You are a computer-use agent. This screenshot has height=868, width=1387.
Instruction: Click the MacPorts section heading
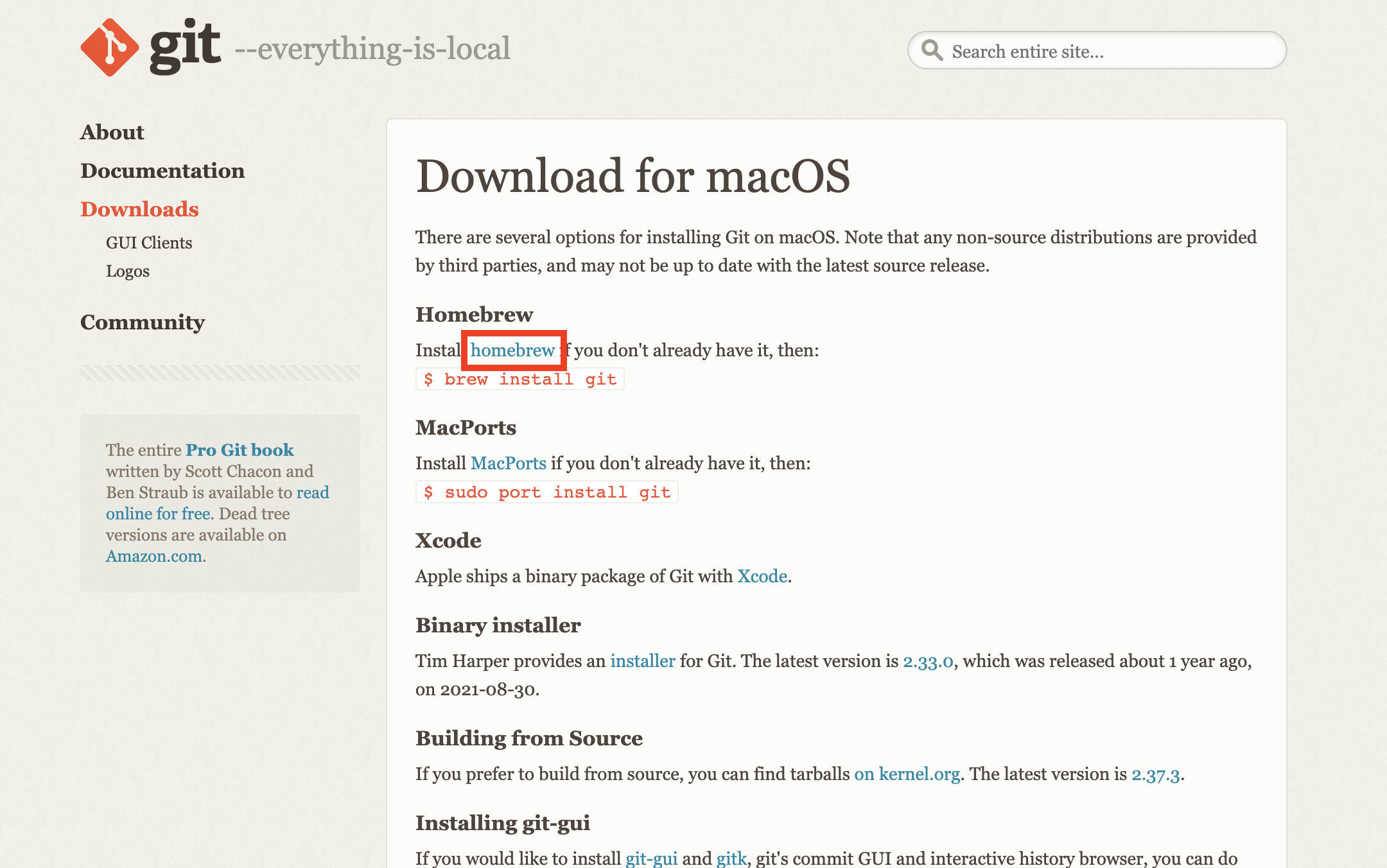tap(466, 428)
